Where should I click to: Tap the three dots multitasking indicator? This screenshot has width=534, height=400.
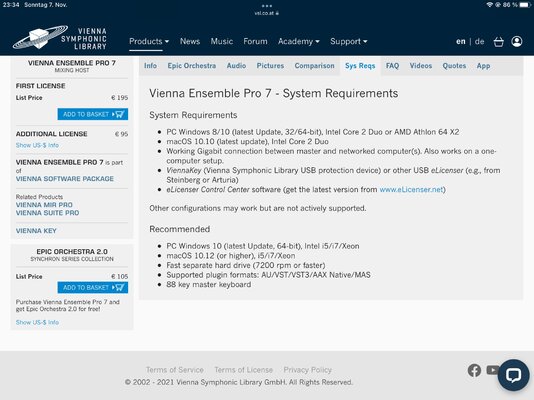(267, 6)
